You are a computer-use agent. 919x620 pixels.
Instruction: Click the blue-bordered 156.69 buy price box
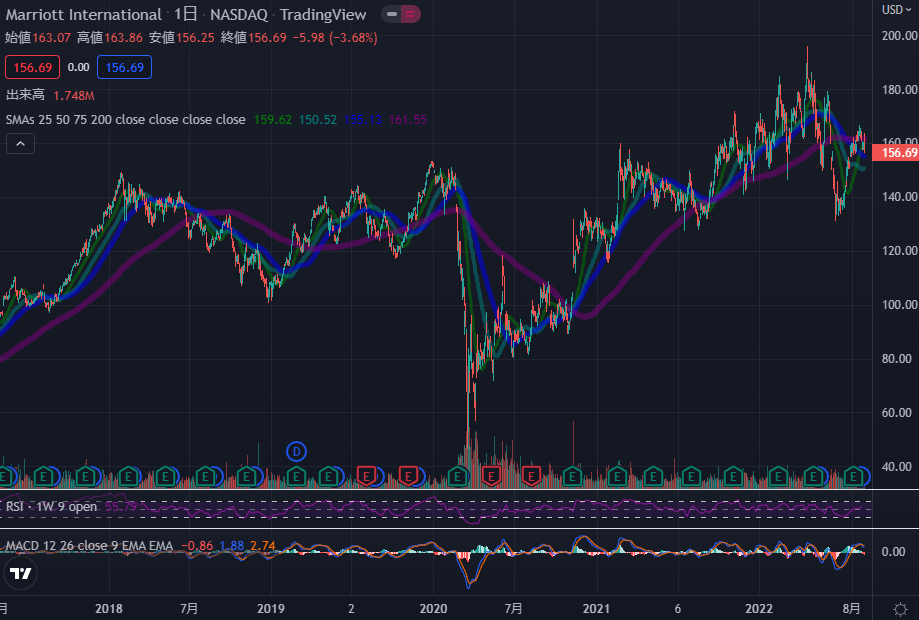click(124, 67)
